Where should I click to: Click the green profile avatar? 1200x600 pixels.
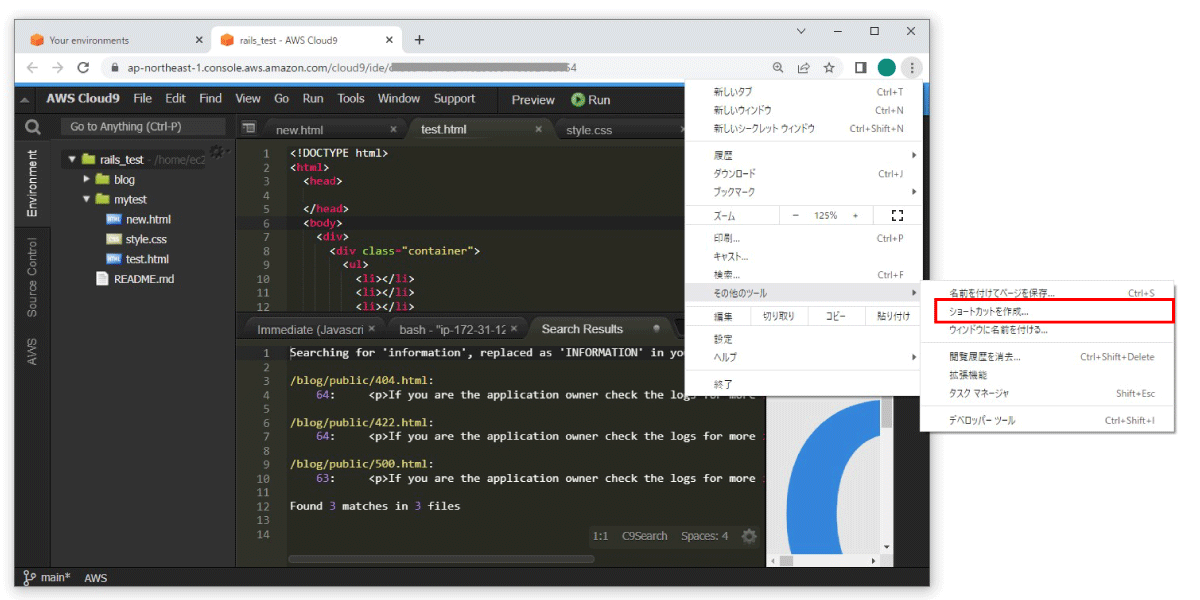click(886, 68)
